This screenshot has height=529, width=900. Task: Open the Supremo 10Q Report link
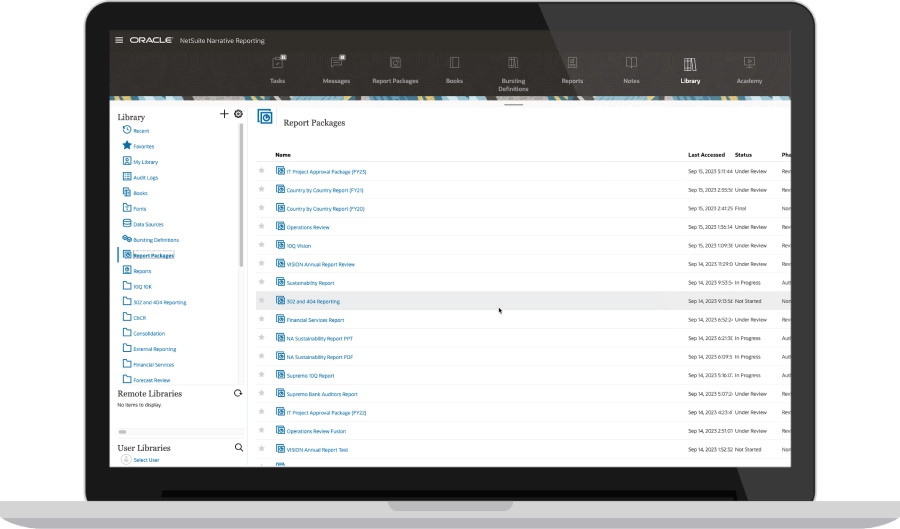point(310,375)
